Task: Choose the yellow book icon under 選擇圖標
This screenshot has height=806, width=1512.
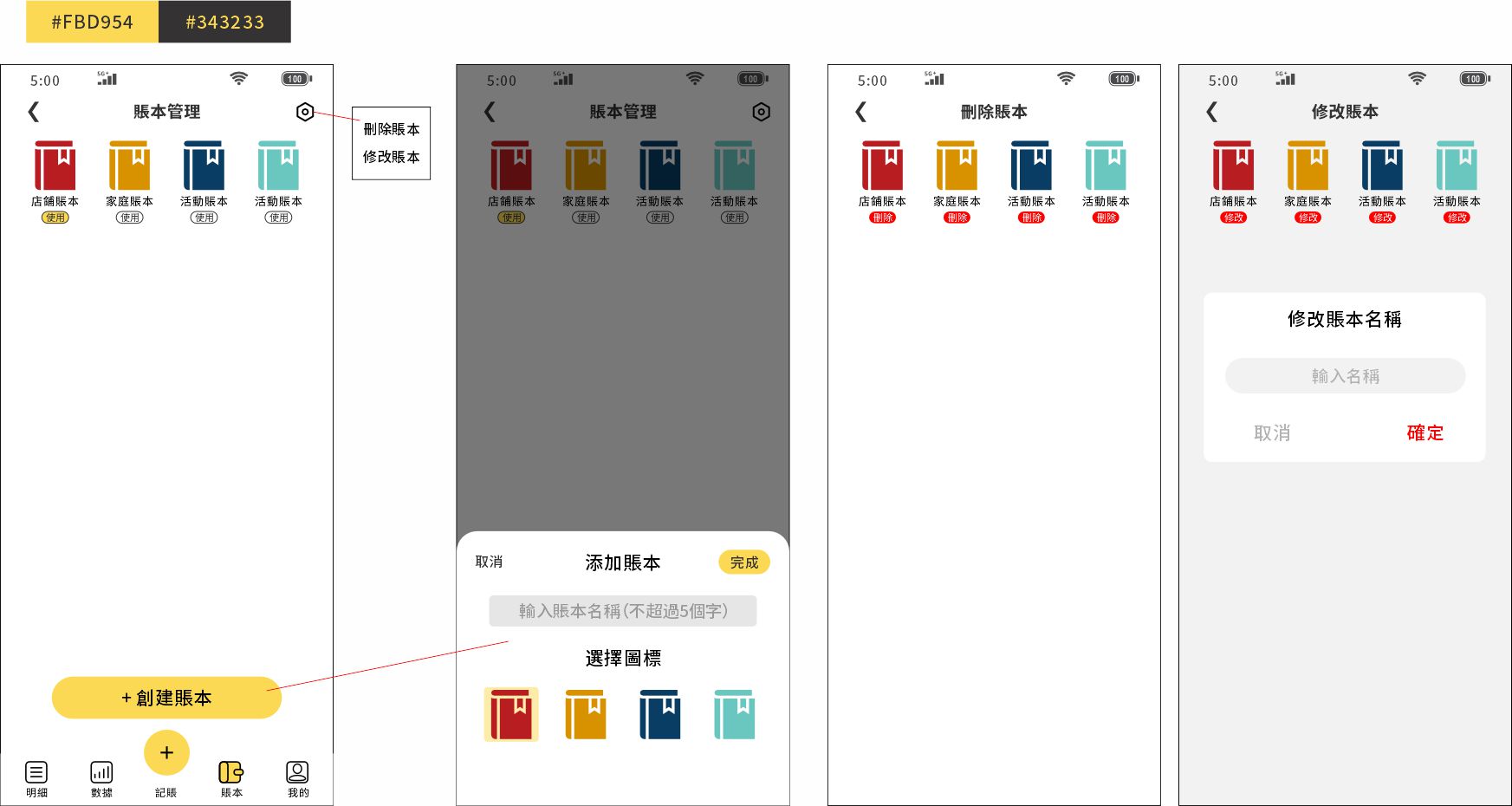Action: coord(586,715)
